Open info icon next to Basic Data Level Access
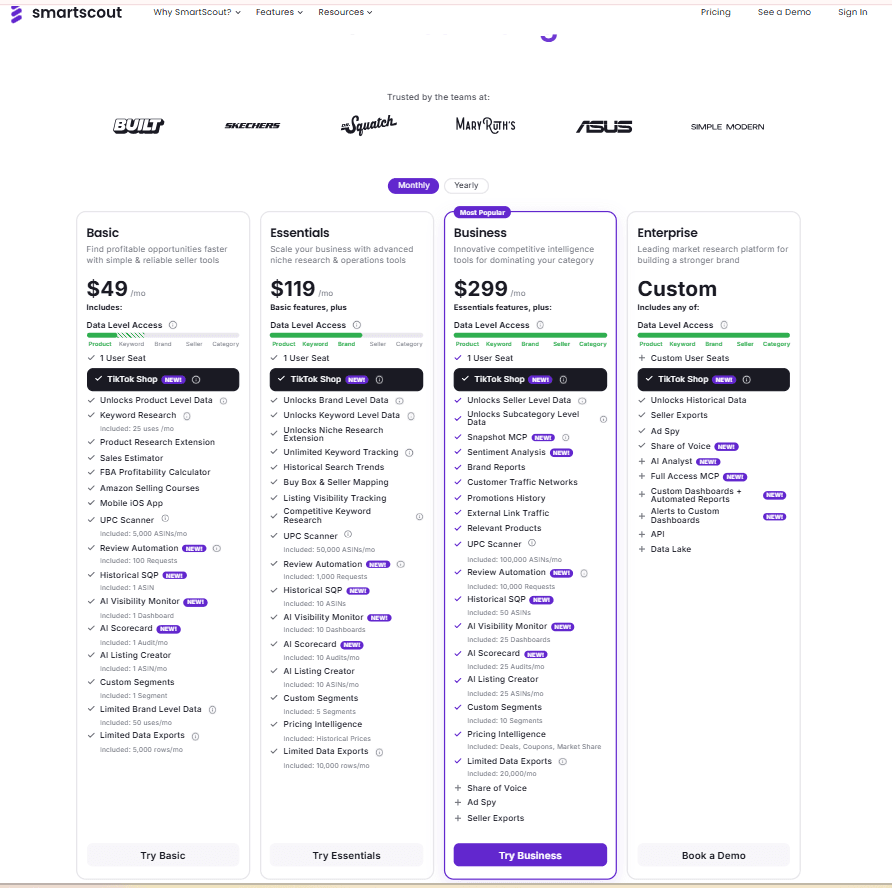This screenshot has width=892, height=888. (x=173, y=325)
